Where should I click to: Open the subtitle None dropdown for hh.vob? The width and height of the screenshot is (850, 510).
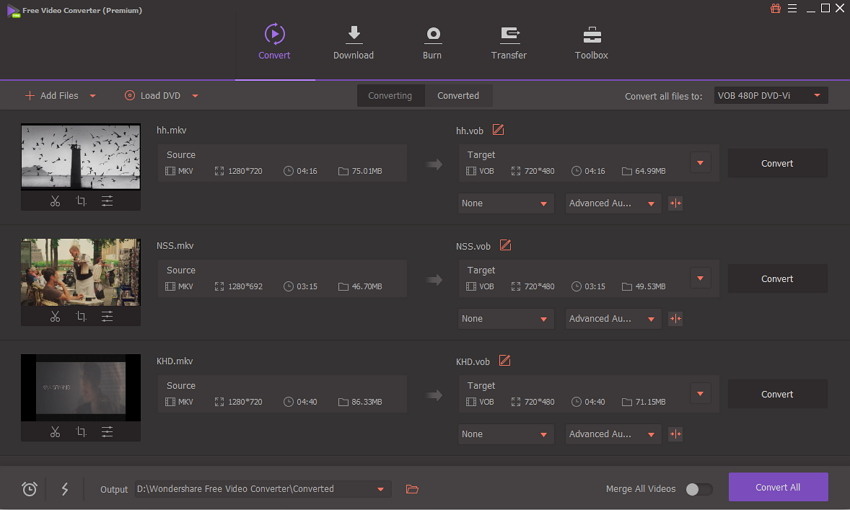tap(506, 203)
